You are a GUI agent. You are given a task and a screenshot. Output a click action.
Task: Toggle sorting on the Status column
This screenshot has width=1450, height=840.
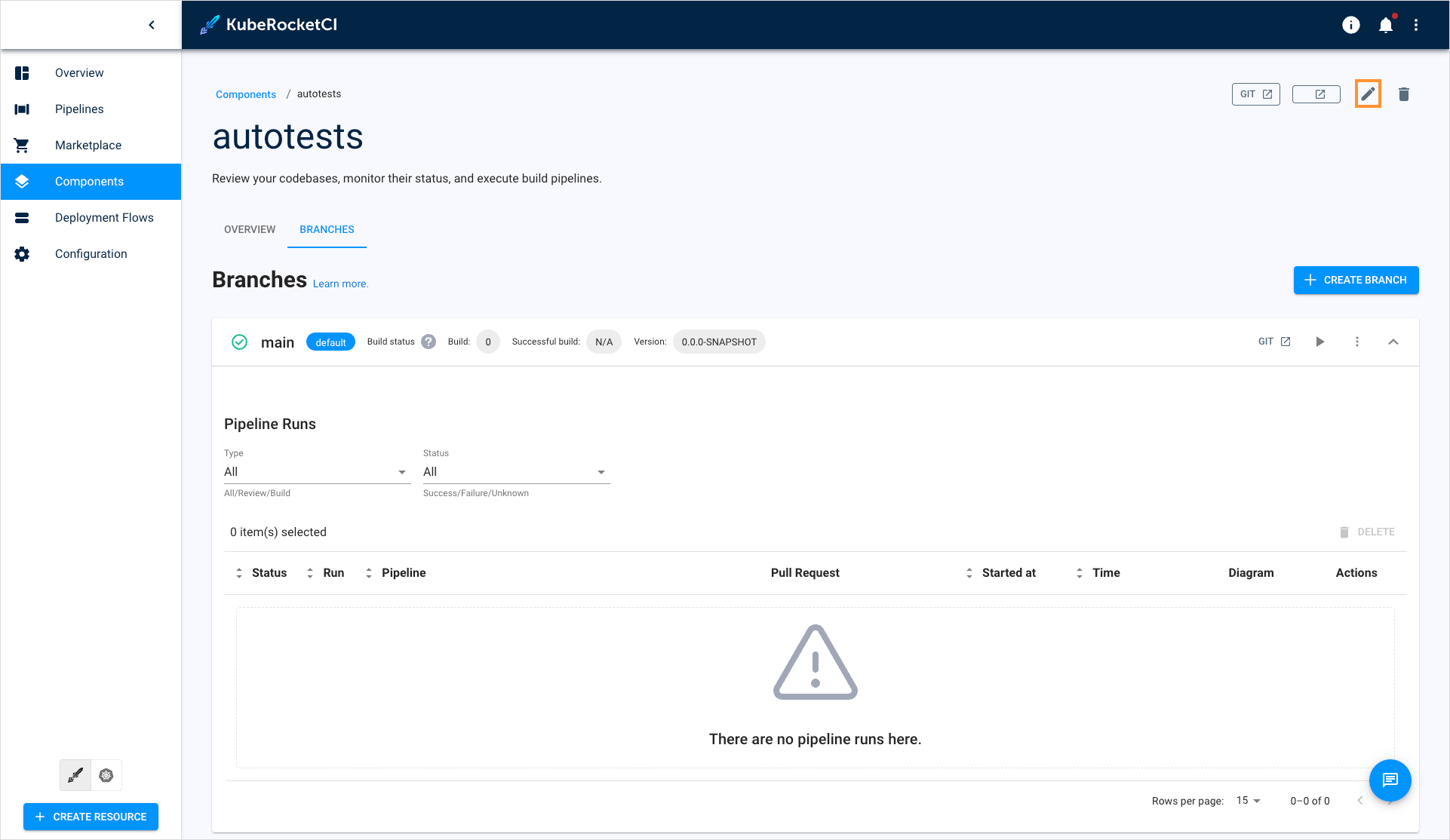pyautogui.click(x=240, y=572)
